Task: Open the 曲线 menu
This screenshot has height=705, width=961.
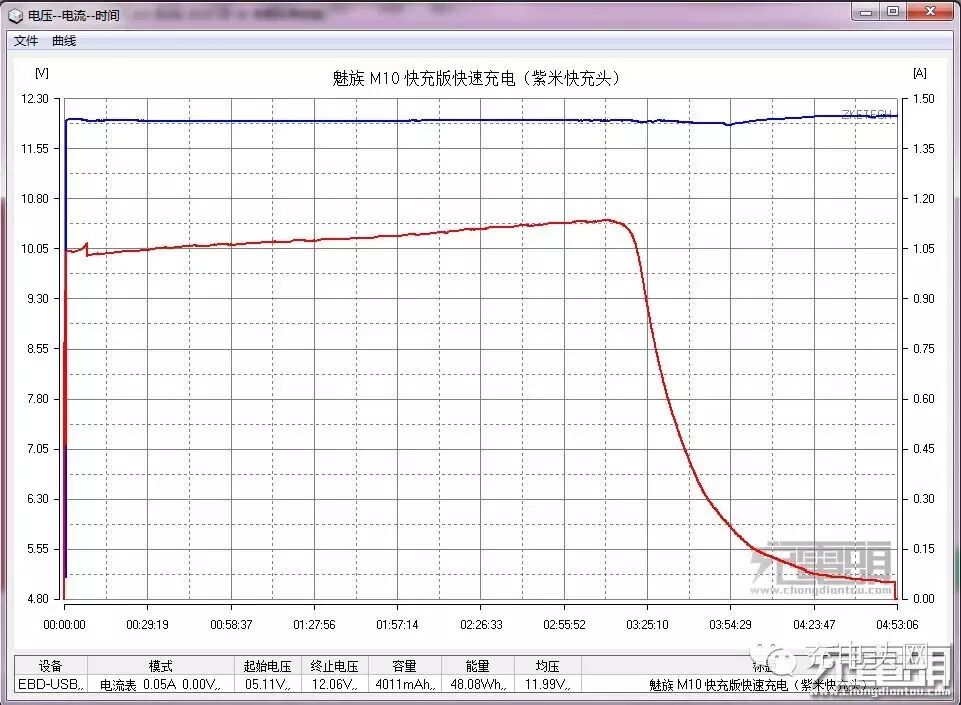Action: [x=64, y=41]
